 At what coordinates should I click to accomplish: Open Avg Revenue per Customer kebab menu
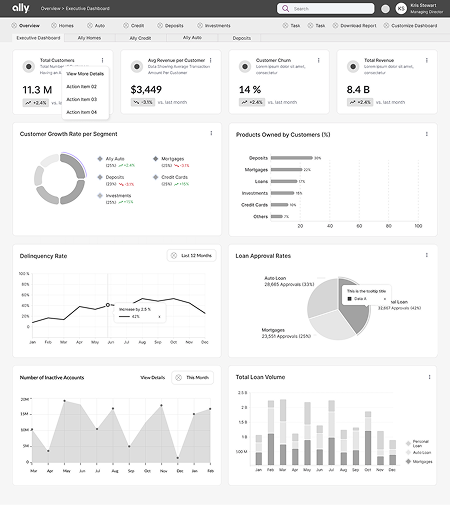[210, 60]
